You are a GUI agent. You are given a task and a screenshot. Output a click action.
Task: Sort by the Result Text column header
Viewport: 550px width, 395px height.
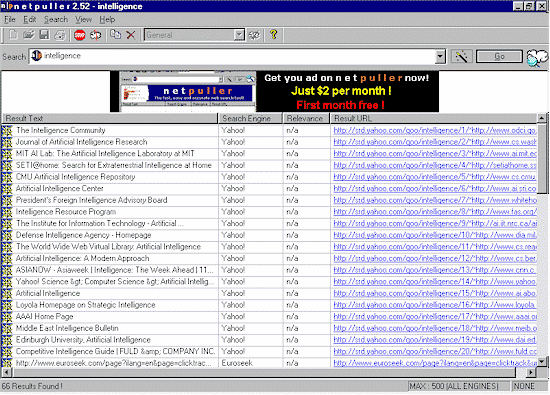click(x=110, y=119)
